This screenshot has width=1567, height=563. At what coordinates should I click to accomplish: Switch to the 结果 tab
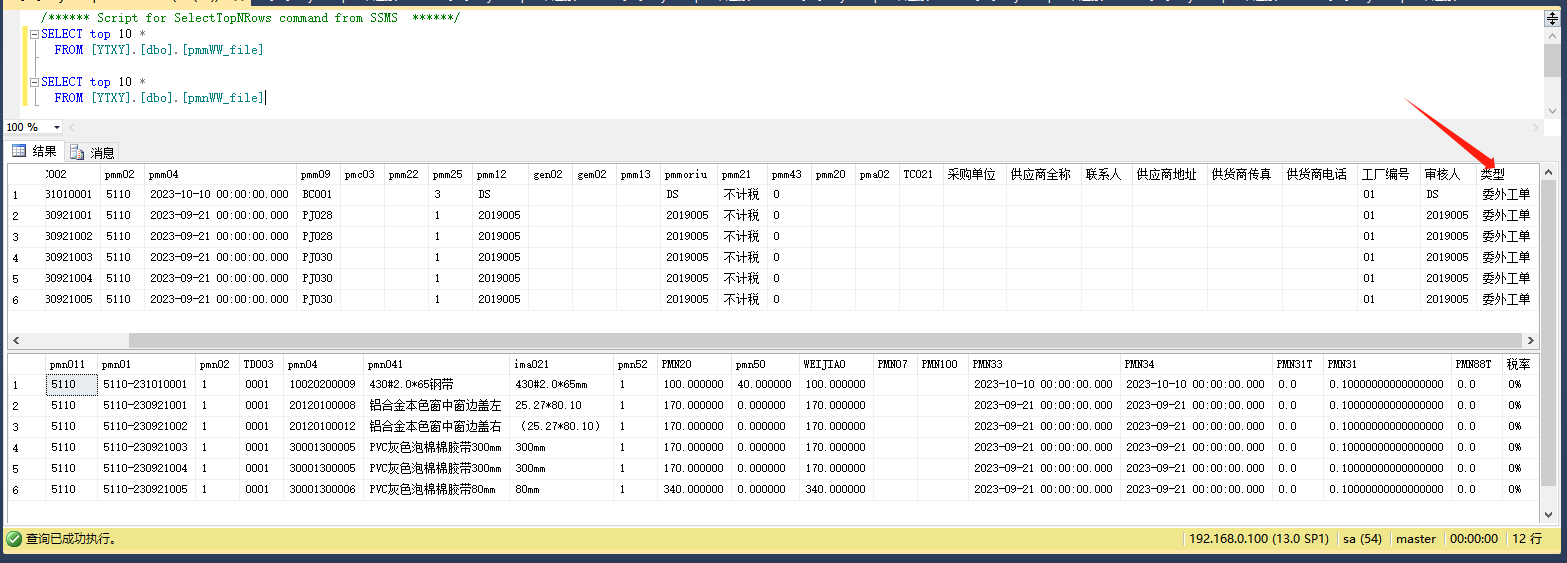pyautogui.click(x=35, y=151)
